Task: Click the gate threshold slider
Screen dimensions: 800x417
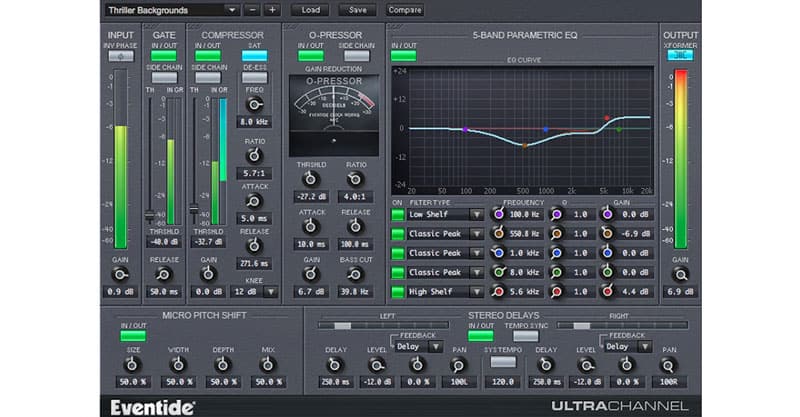Action: click(150, 215)
